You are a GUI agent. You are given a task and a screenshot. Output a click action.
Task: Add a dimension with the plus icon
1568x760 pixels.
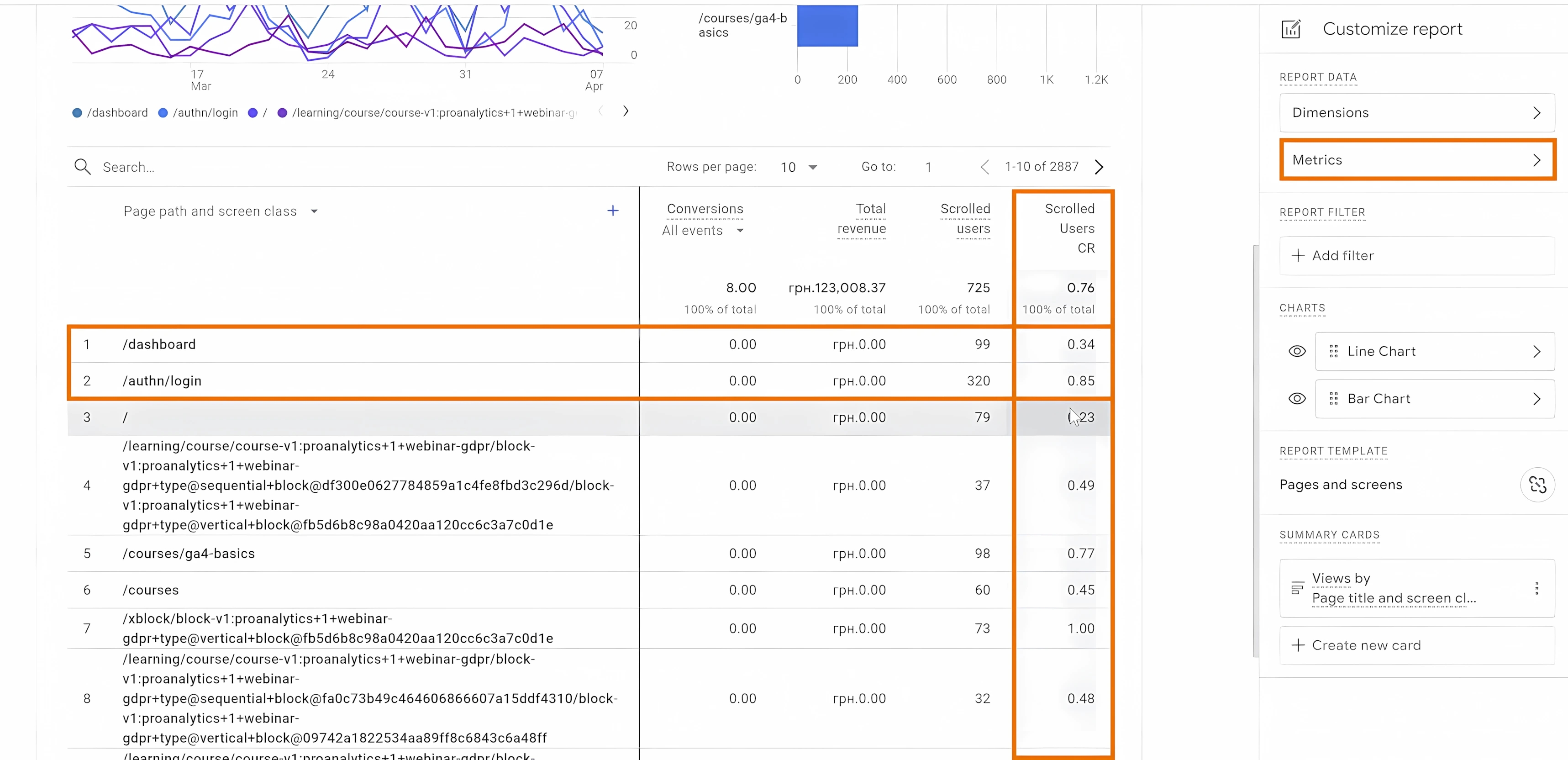coord(613,211)
